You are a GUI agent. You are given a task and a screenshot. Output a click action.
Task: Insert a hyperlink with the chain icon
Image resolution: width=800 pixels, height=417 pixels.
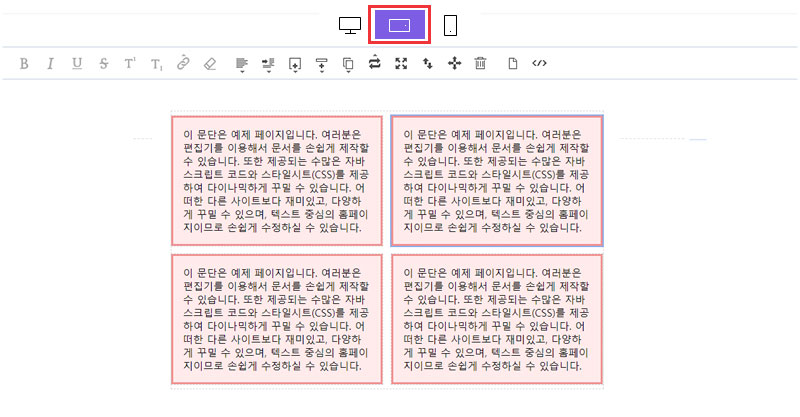183,64
